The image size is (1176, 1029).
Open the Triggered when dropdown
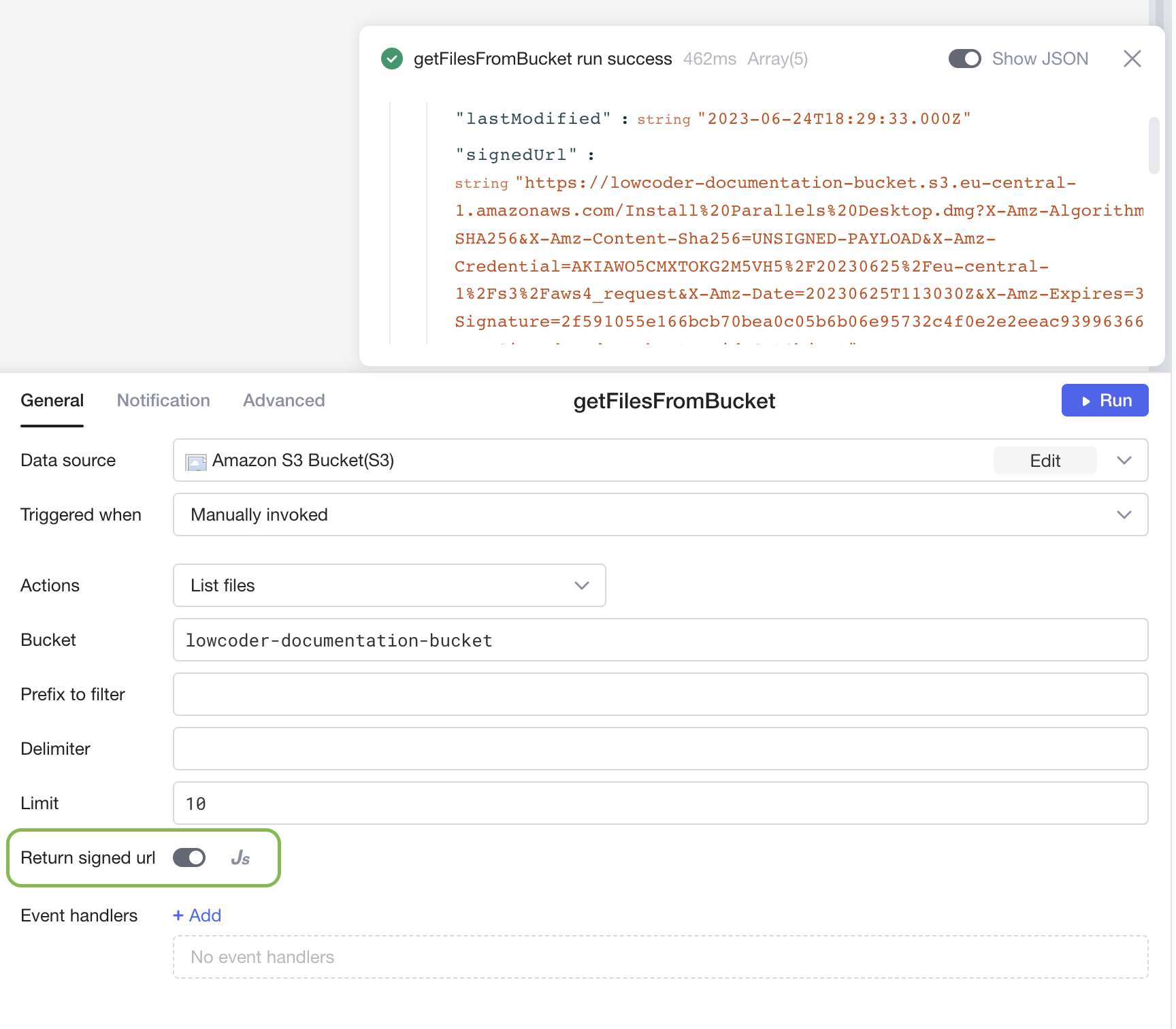pos(660,515)
